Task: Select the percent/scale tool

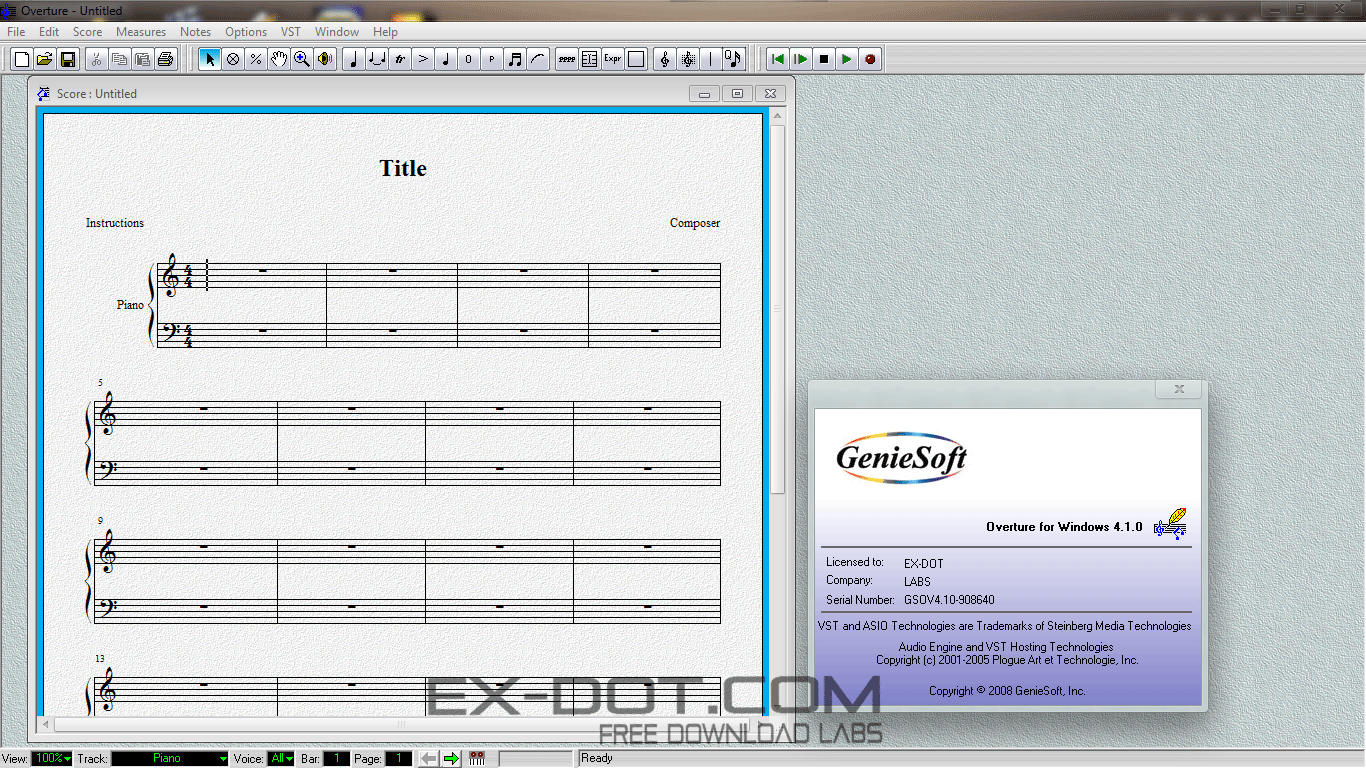Action: pyautogui.click(x=256, y=59)
